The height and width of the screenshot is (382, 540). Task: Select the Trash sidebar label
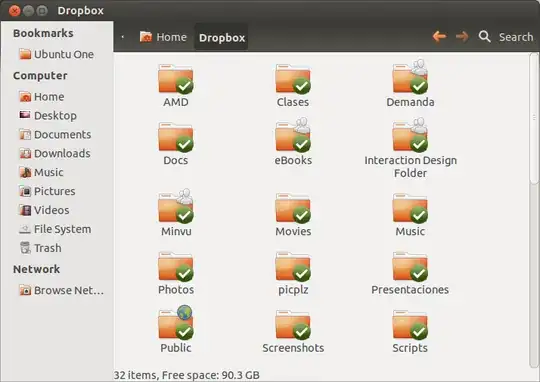pyautogui.click(x=48, y=248)
